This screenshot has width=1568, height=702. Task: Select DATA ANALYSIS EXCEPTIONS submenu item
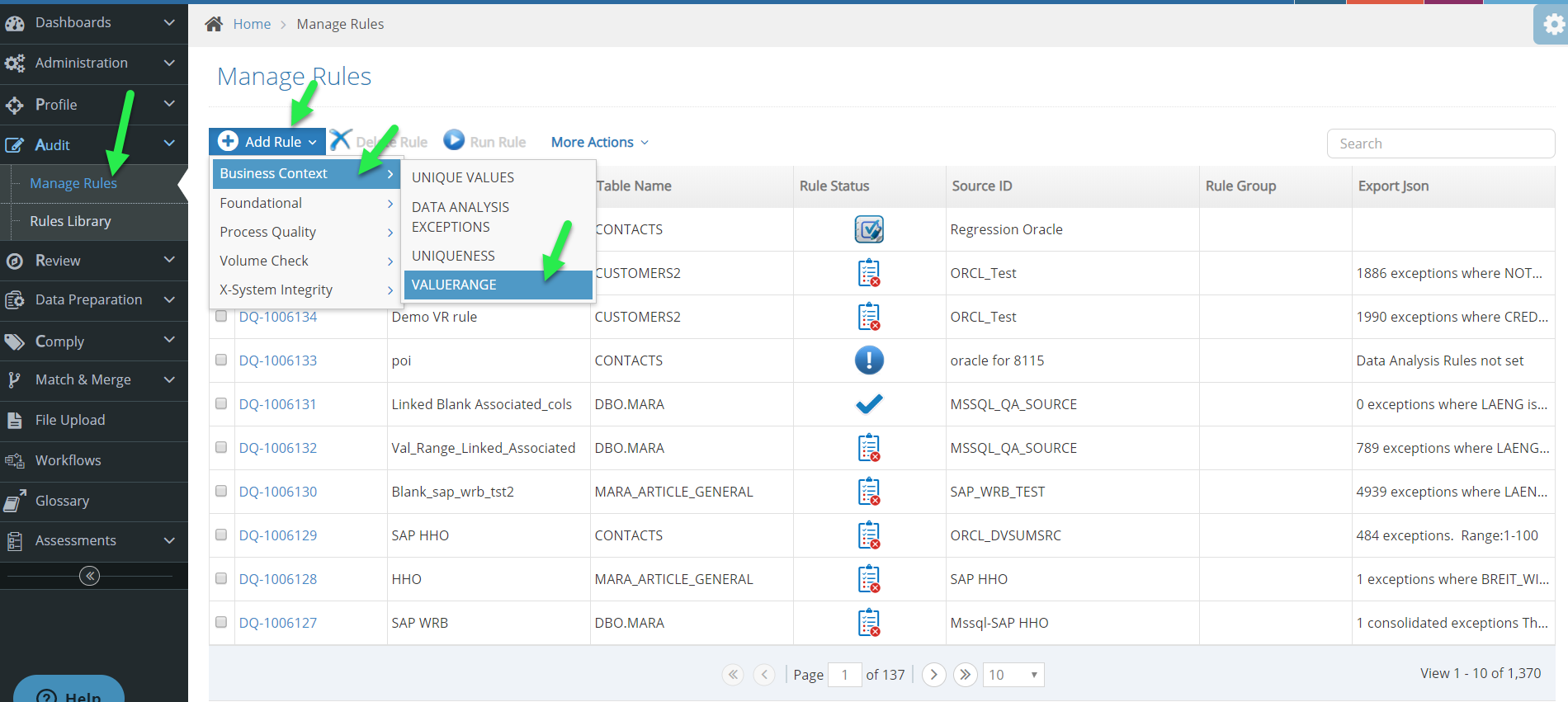[498, 217]
